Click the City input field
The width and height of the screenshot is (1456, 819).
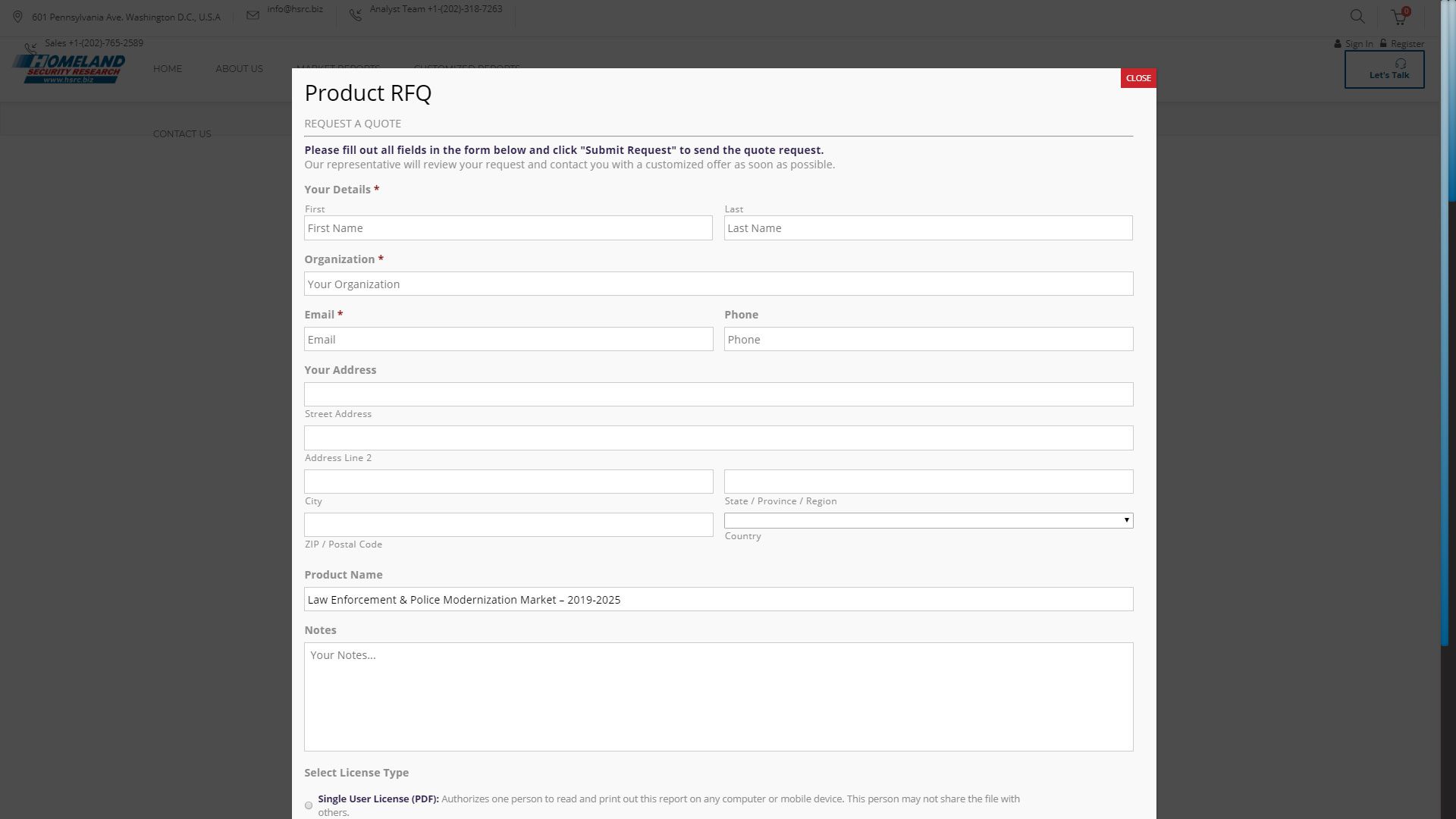508,482
